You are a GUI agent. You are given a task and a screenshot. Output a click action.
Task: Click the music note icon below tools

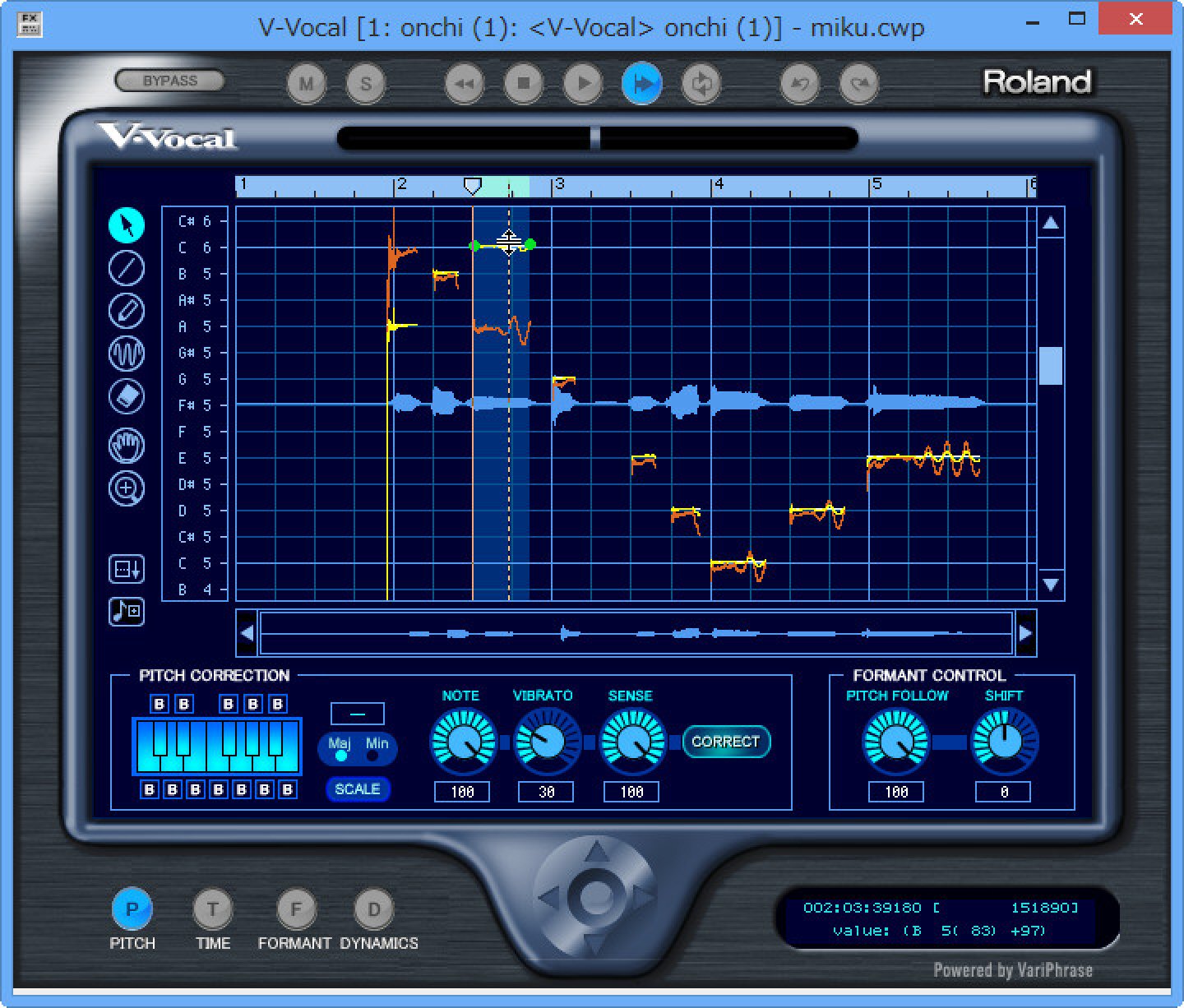click(127, 611)
